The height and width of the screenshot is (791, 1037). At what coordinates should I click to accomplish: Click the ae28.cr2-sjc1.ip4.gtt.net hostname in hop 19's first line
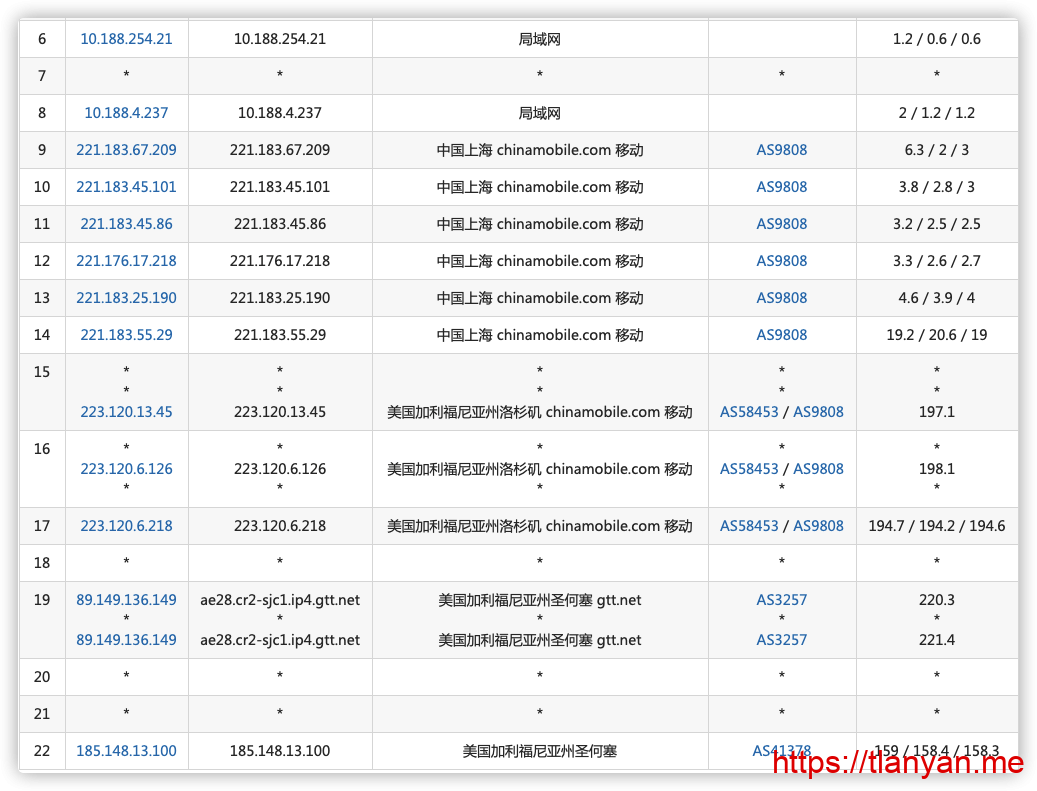[x=280, y=600]
